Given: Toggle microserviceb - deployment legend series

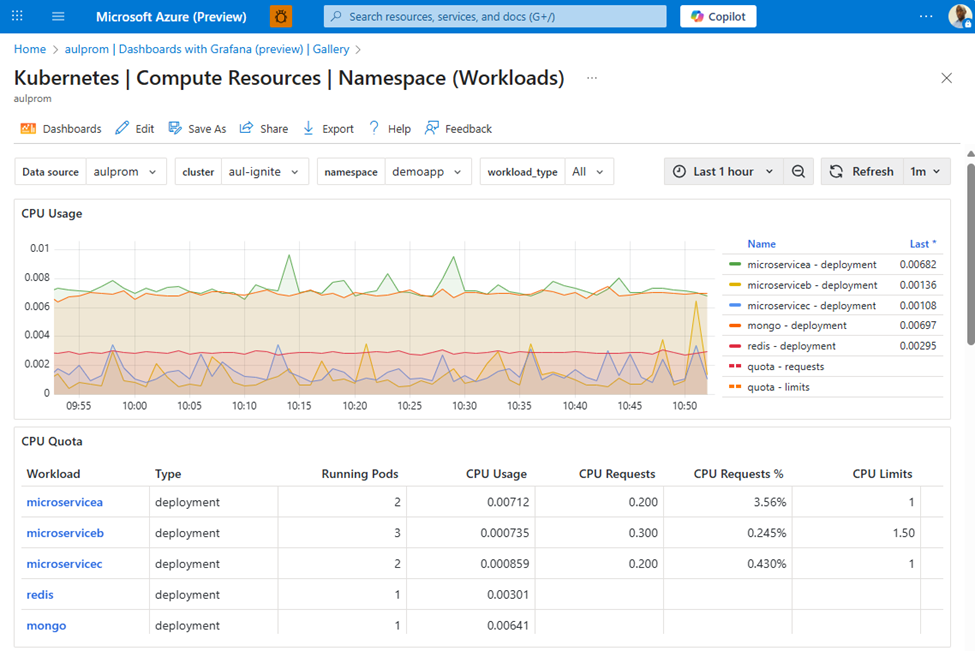Looking at the screenshot, I should [x=812, y=285].
